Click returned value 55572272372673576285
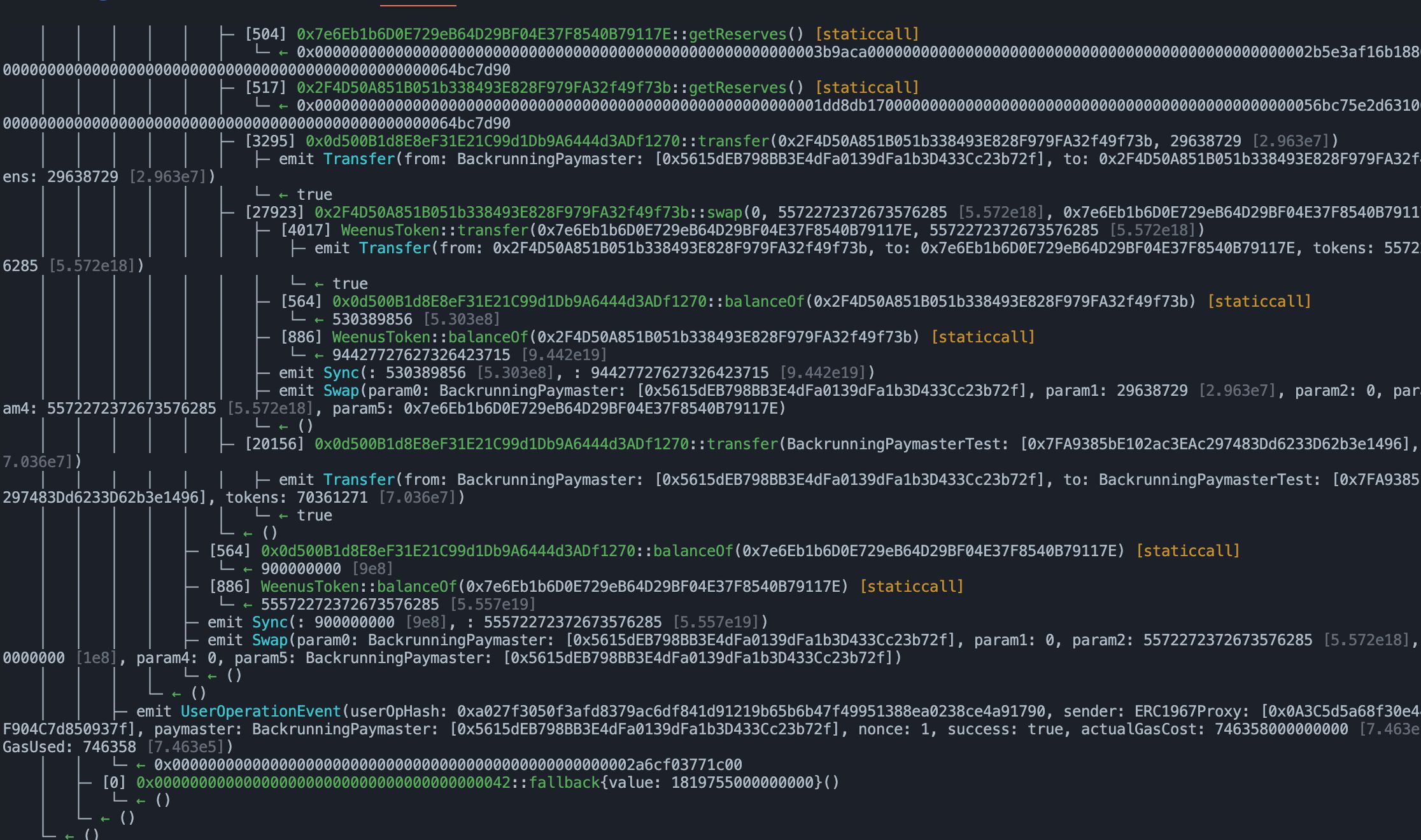This screenshot has height=840, width=1421. click(x=350, y=604)
